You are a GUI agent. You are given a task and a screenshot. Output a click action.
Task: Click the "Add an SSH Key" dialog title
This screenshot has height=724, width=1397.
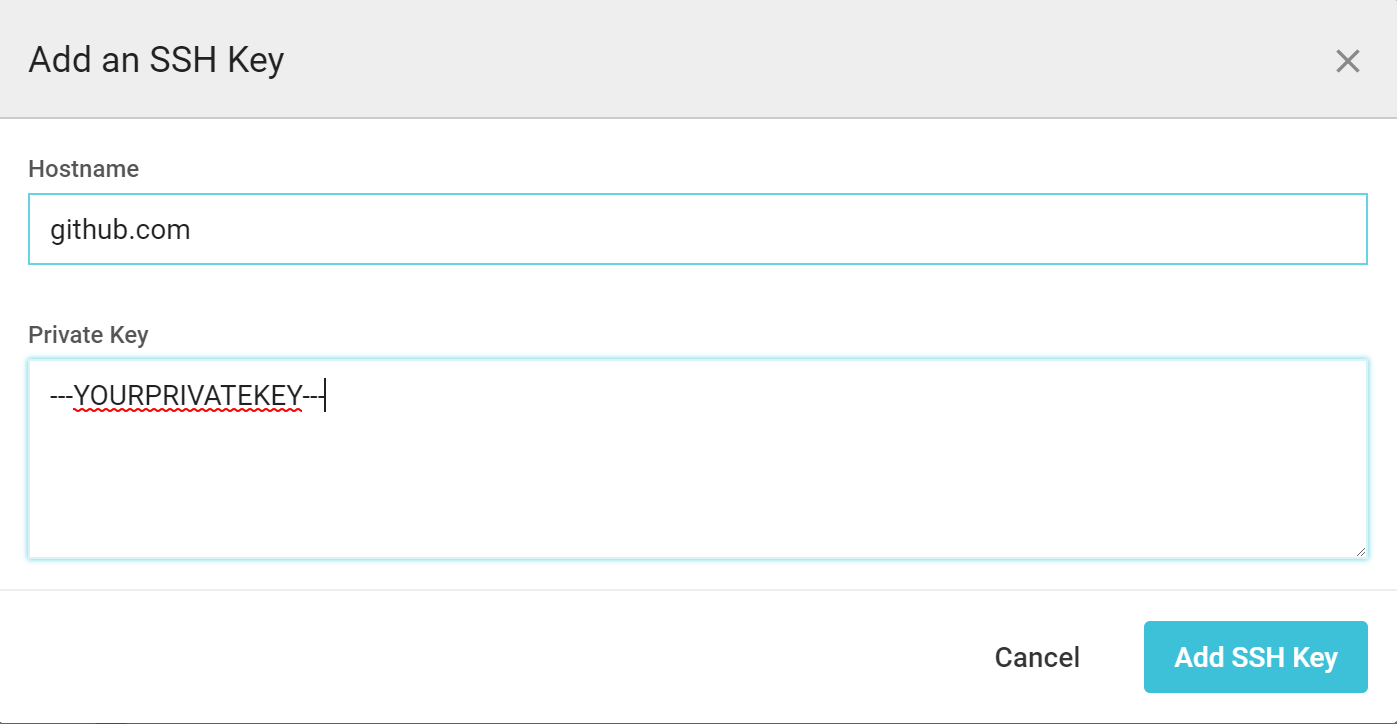coord(156,60)
